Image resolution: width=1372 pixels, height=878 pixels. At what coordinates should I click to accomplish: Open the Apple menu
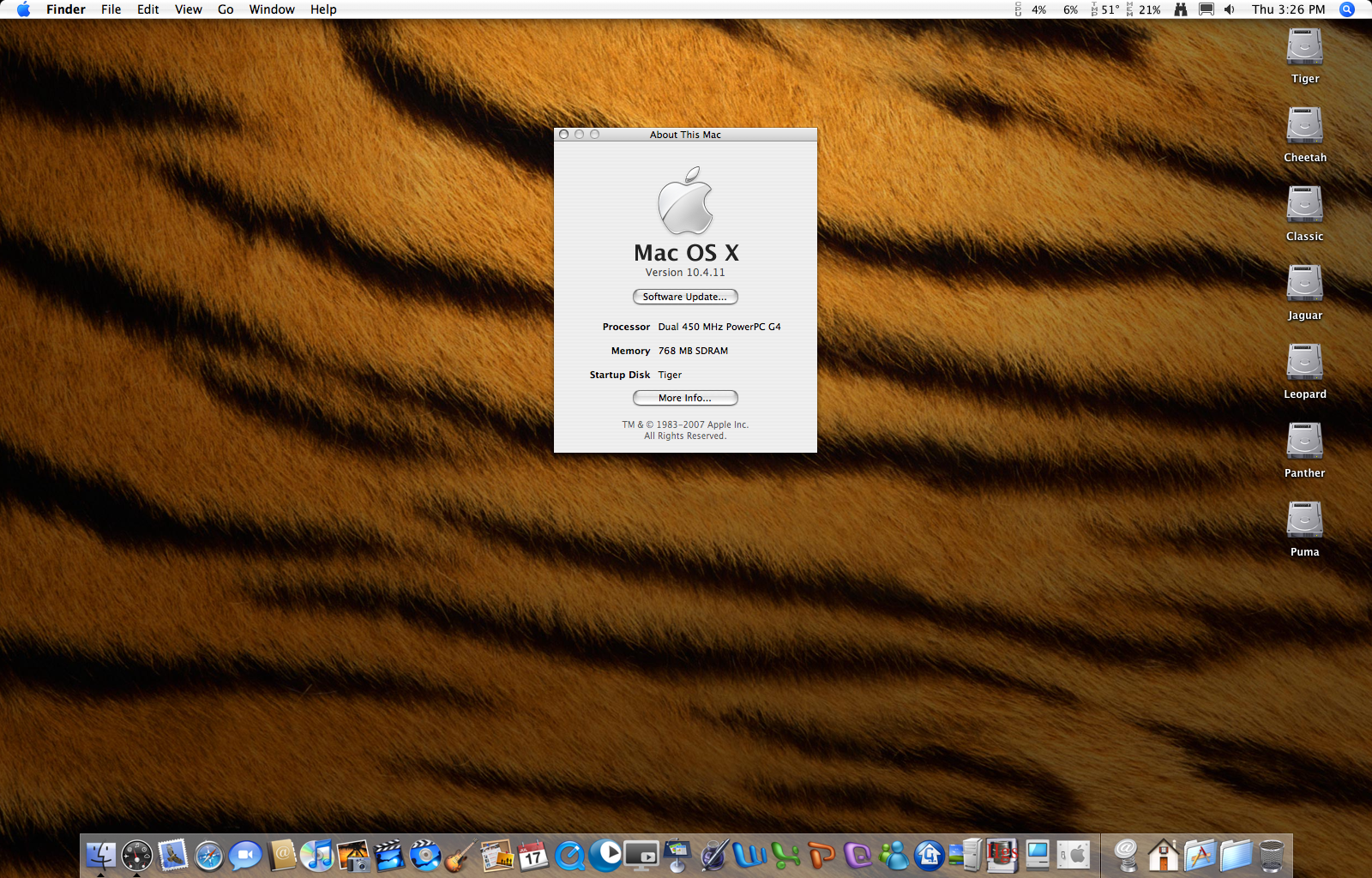click(23, 9)
